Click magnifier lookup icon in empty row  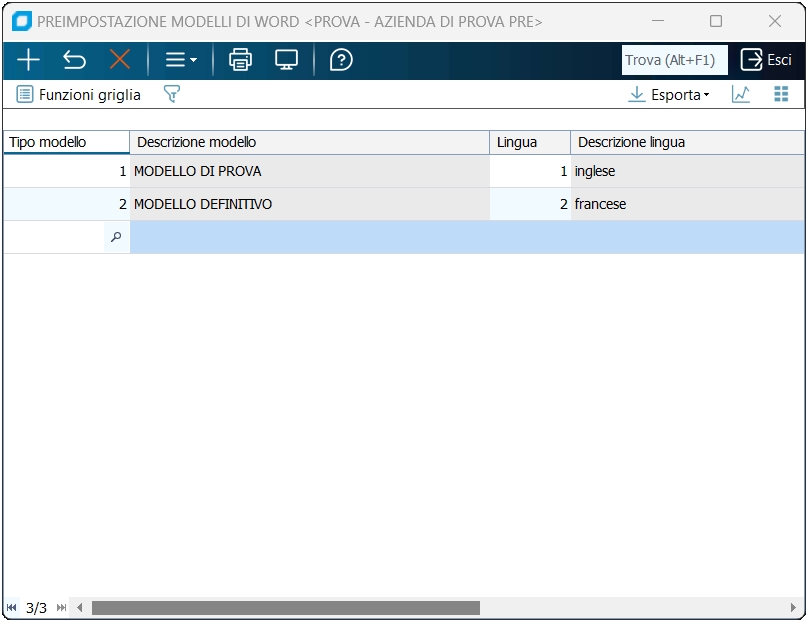[116, 237]
